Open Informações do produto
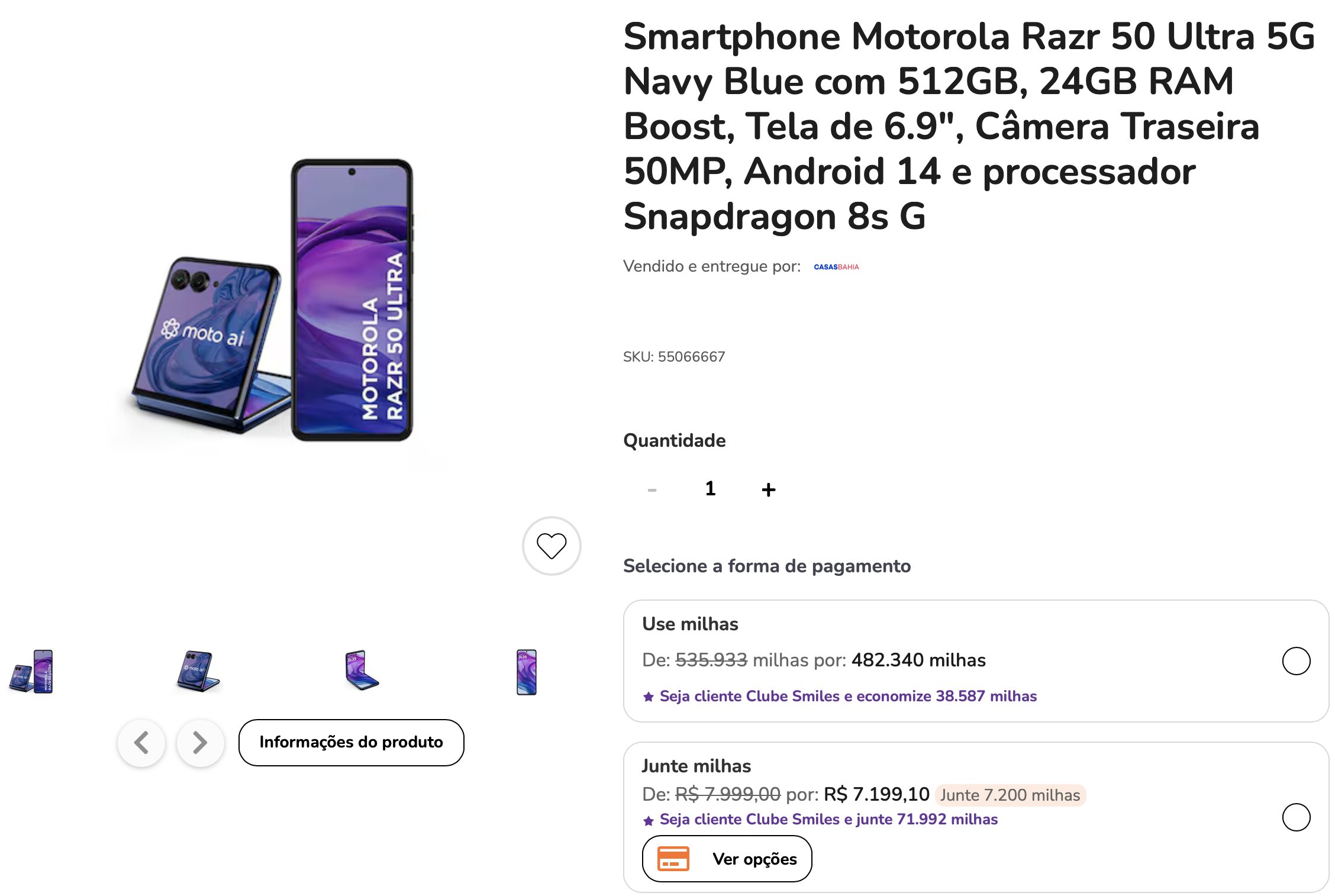The height and width of the screenshot is (896, 1335). coord(352,742)
